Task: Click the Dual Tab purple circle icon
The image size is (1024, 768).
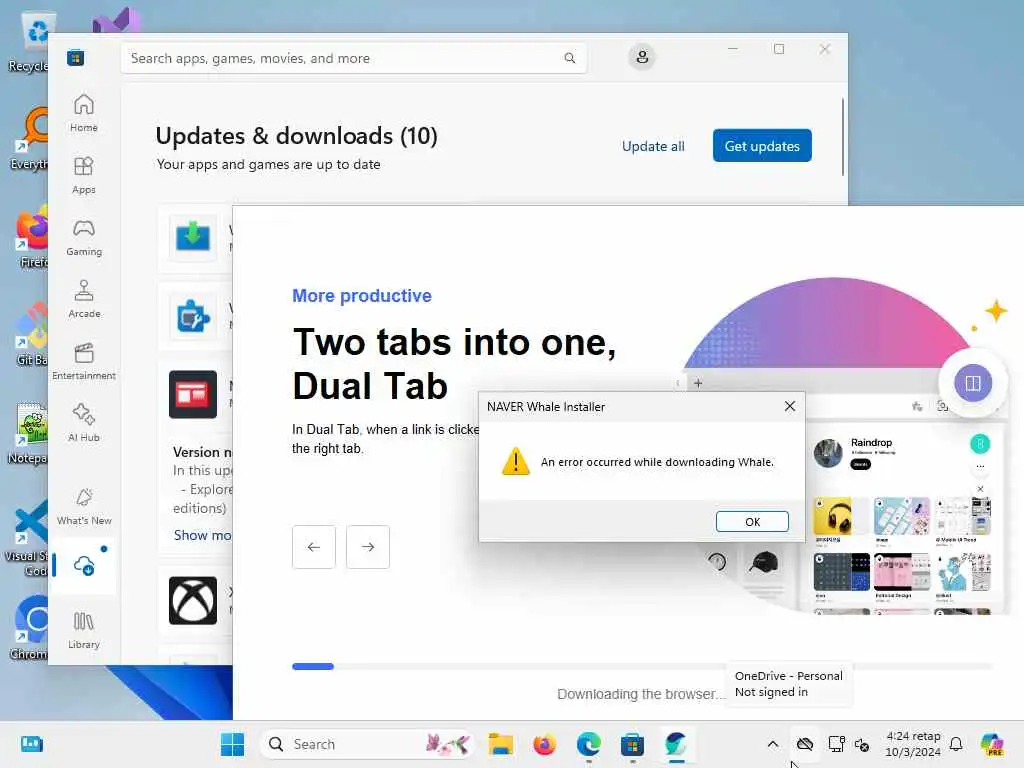Action: click(972, 383)
